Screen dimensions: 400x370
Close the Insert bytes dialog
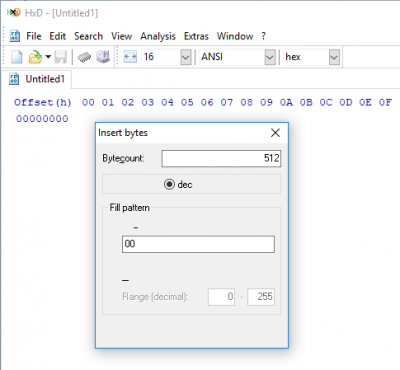[275, 133]
